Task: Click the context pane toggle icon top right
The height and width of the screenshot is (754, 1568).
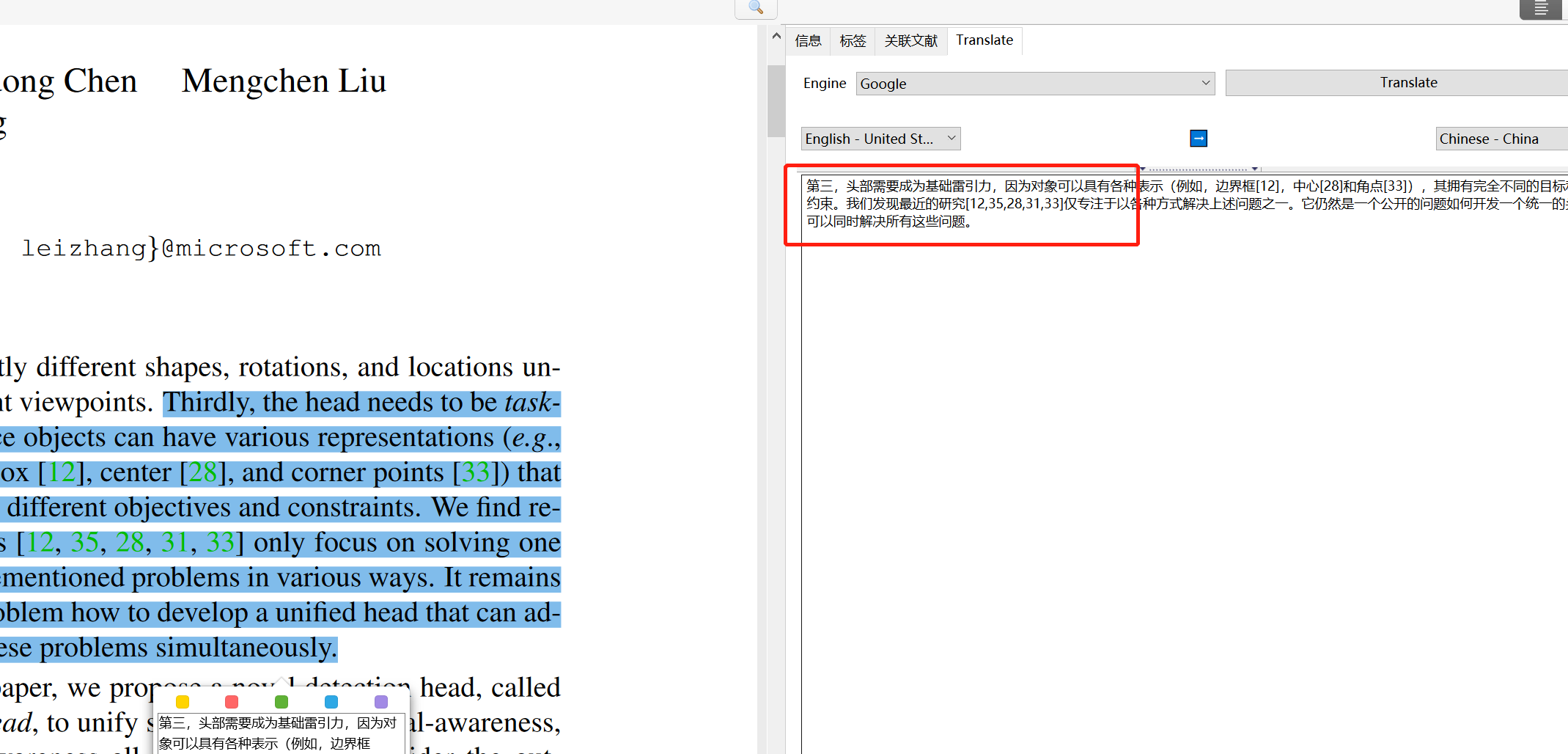Action: click(x=1541, y=10)
